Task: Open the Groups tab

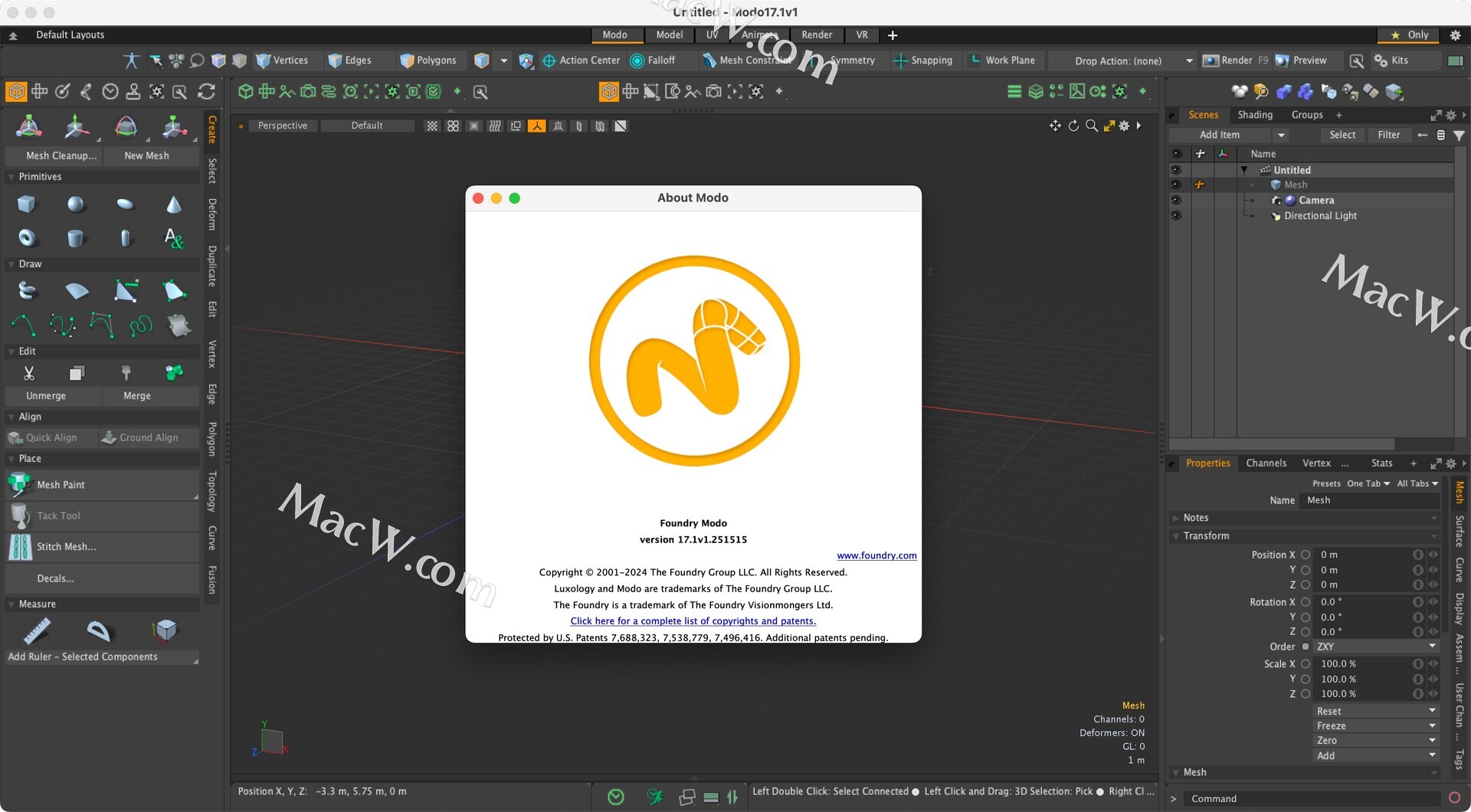Action: [1306, 115]
